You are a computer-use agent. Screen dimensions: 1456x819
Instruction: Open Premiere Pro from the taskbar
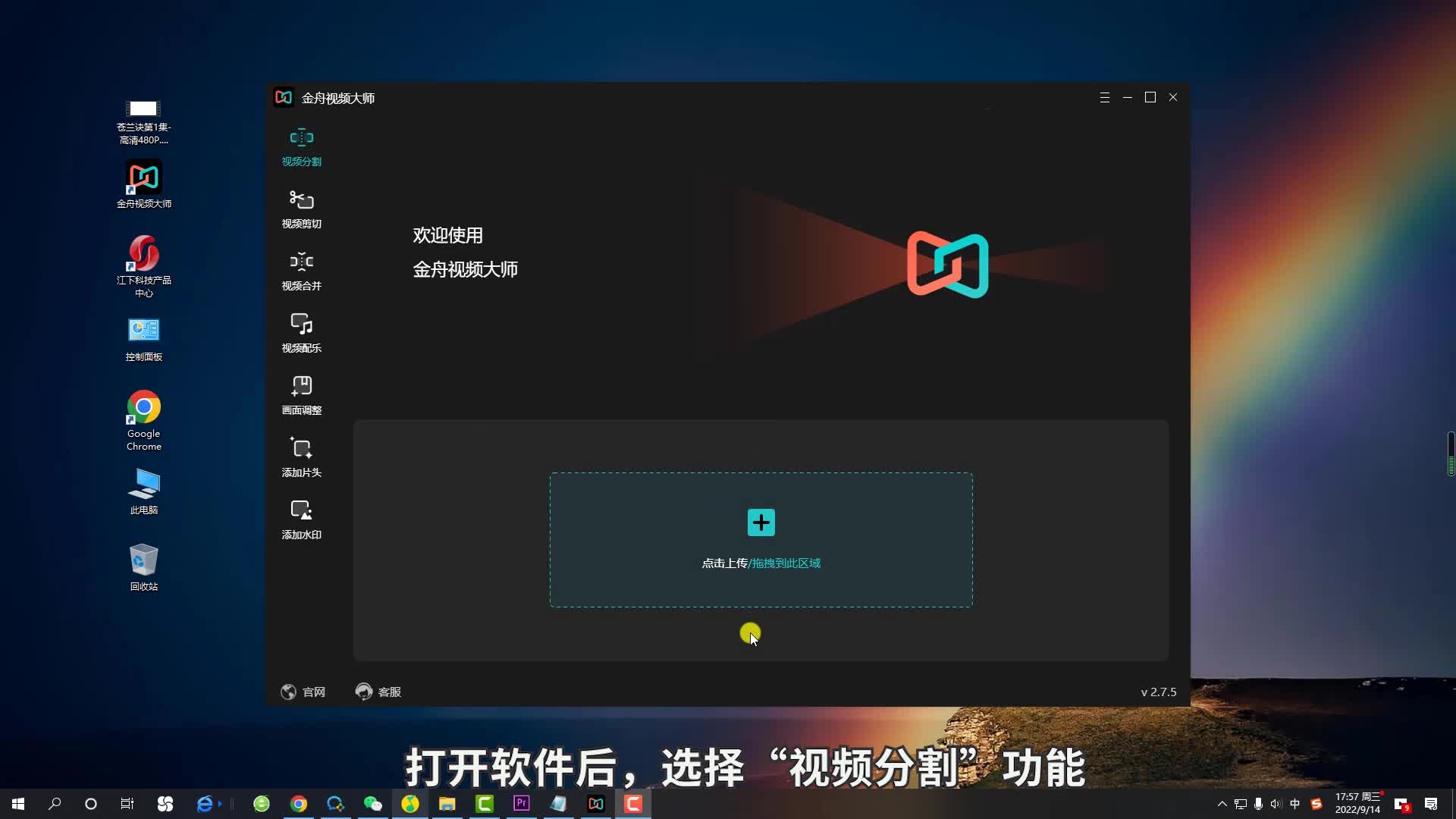(522, 804)
